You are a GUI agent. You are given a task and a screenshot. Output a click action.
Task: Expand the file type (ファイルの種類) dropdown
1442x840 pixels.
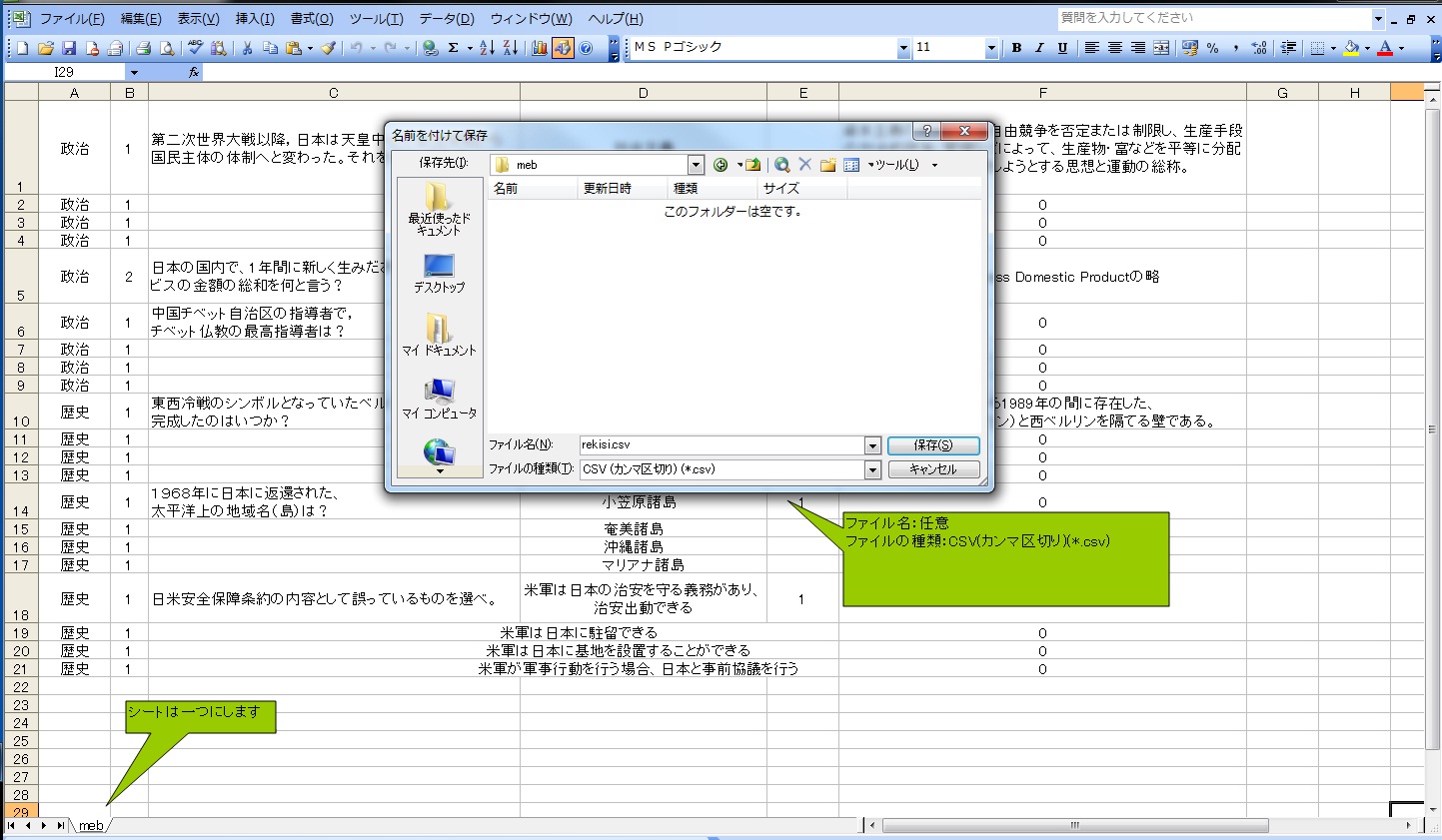pos(872,469)
